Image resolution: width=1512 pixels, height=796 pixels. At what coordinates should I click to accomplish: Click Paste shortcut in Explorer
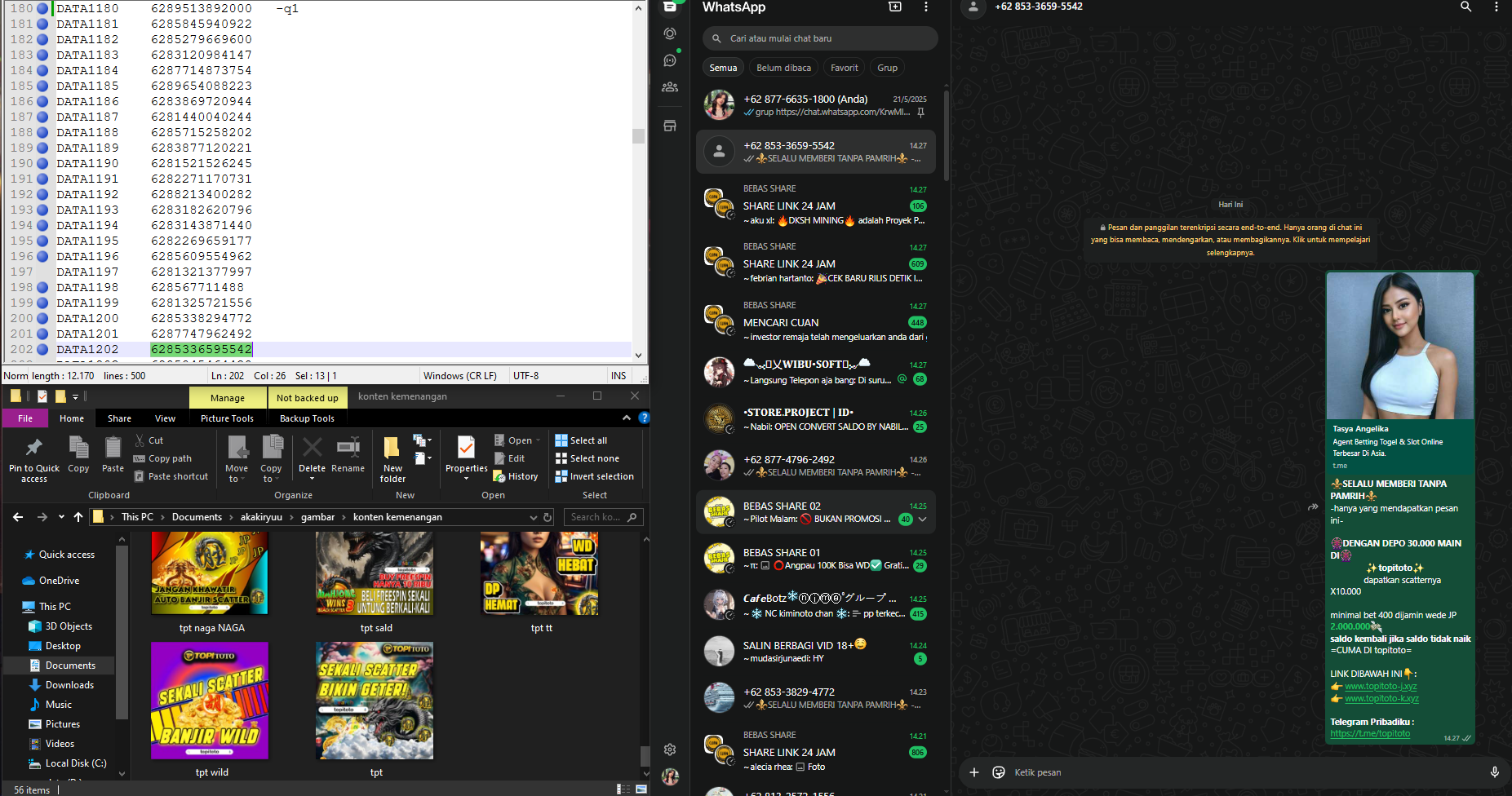171,476
